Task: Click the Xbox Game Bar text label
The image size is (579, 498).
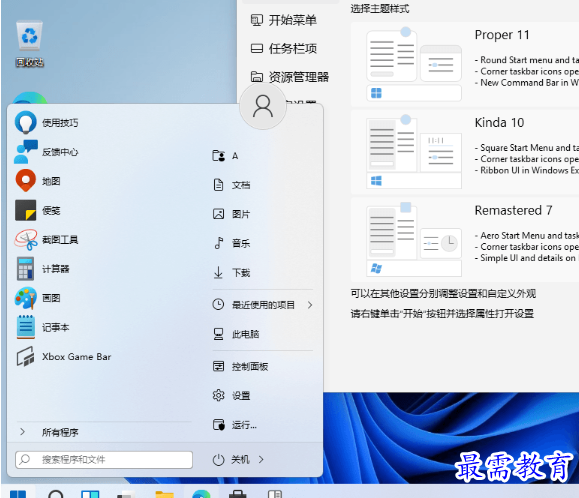Action: (x=76, y=357)
